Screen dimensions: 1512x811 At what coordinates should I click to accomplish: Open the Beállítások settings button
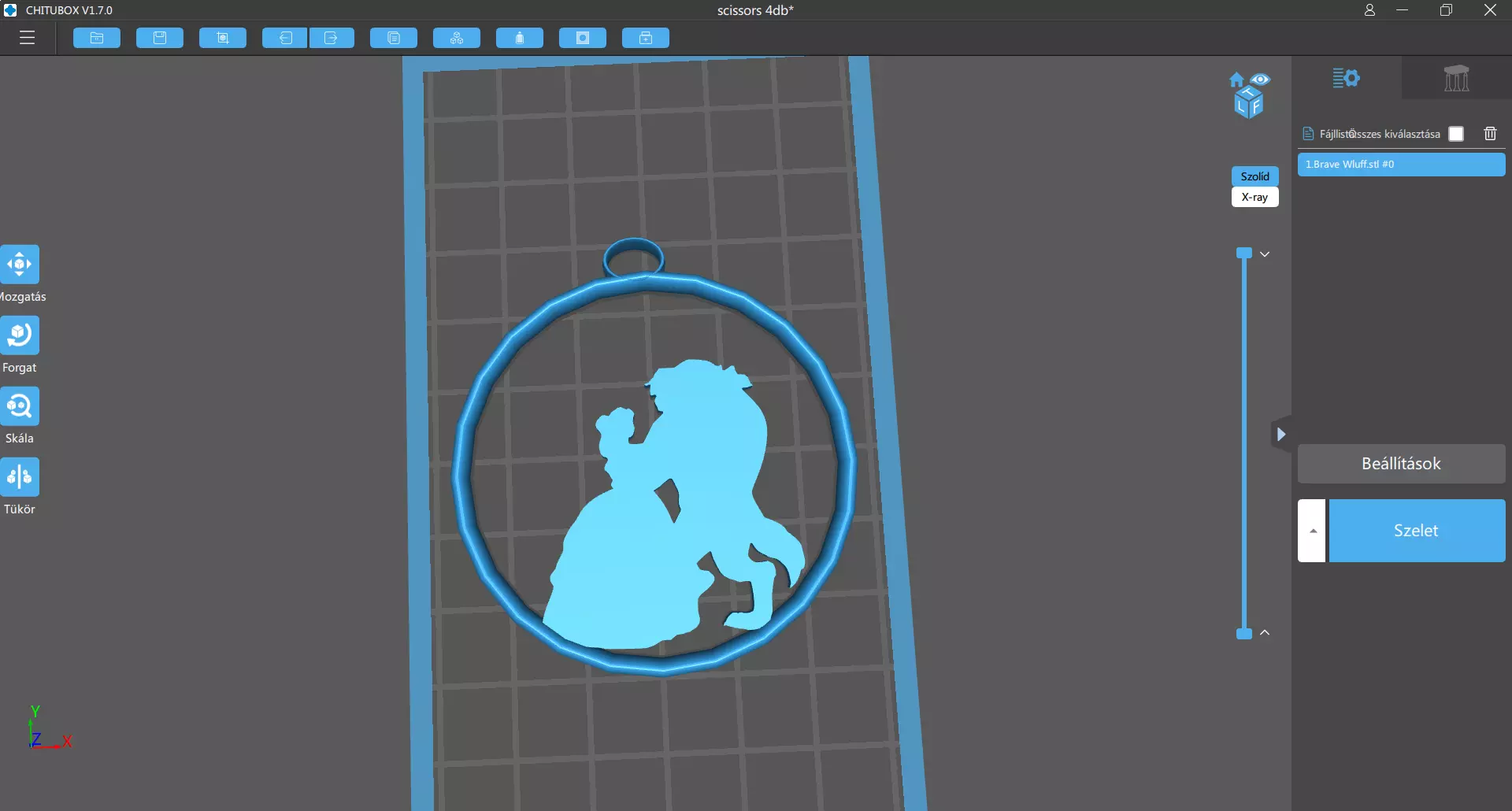click(x=1402, y=464)
